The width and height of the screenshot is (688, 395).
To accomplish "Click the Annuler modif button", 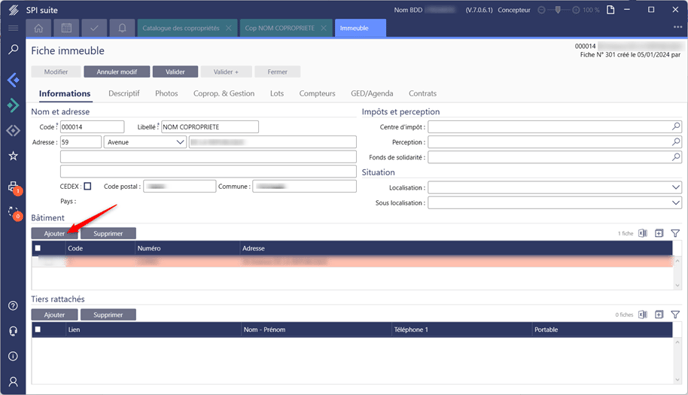I will pos(117,72).
